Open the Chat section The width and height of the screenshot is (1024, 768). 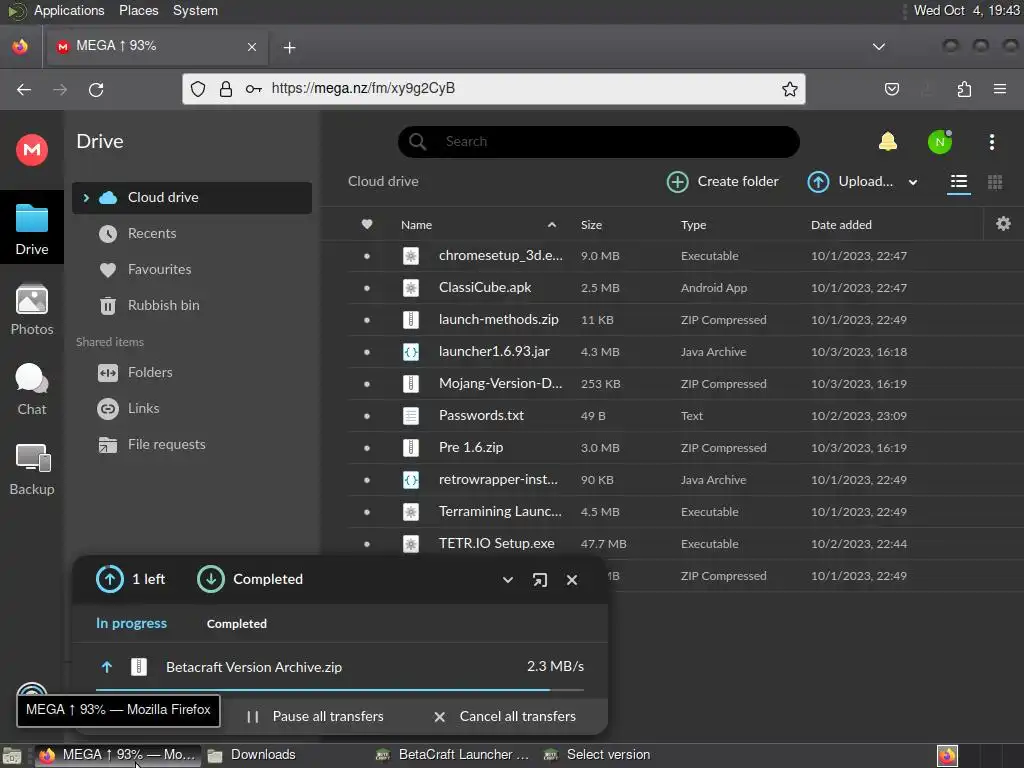(31, 390)
